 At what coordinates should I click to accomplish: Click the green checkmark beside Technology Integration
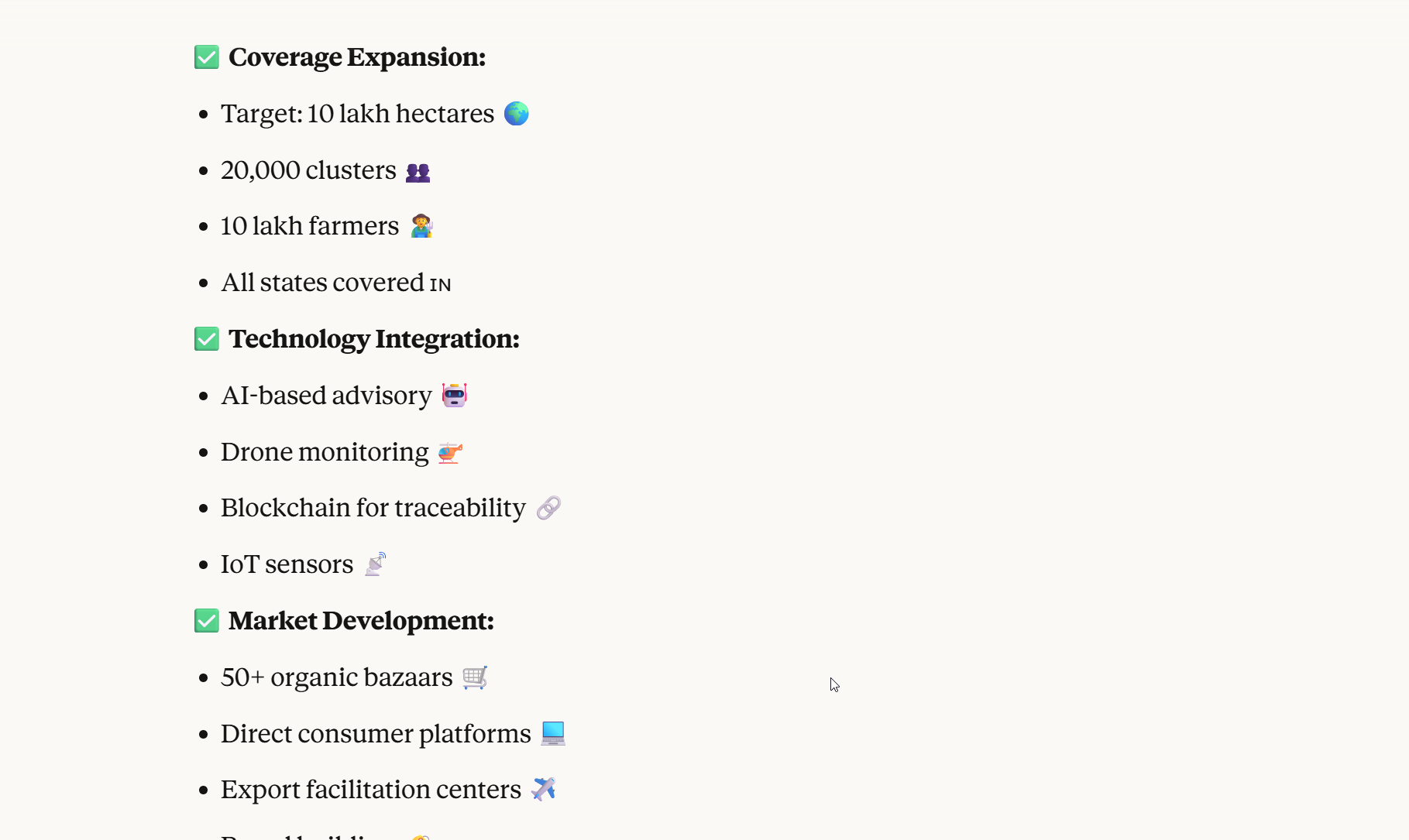[x=207, y=339]
